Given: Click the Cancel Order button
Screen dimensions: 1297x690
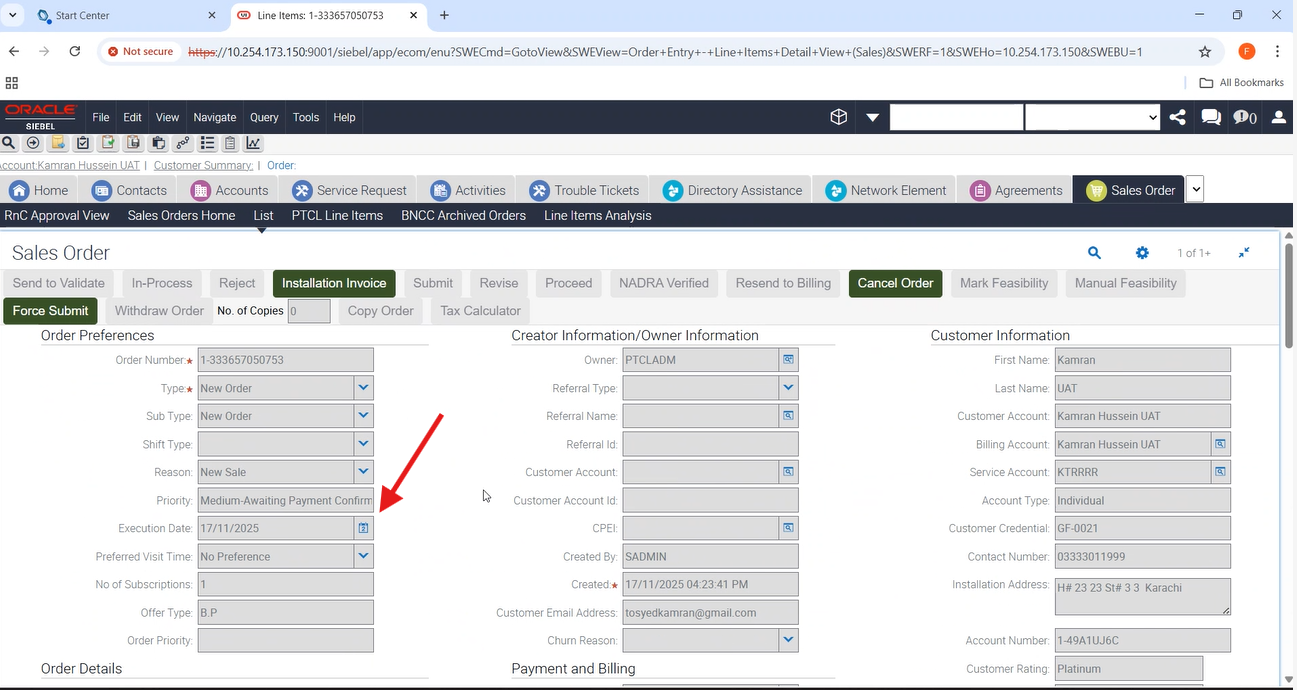Looking at the screenshot, I should tap(895, 283).
